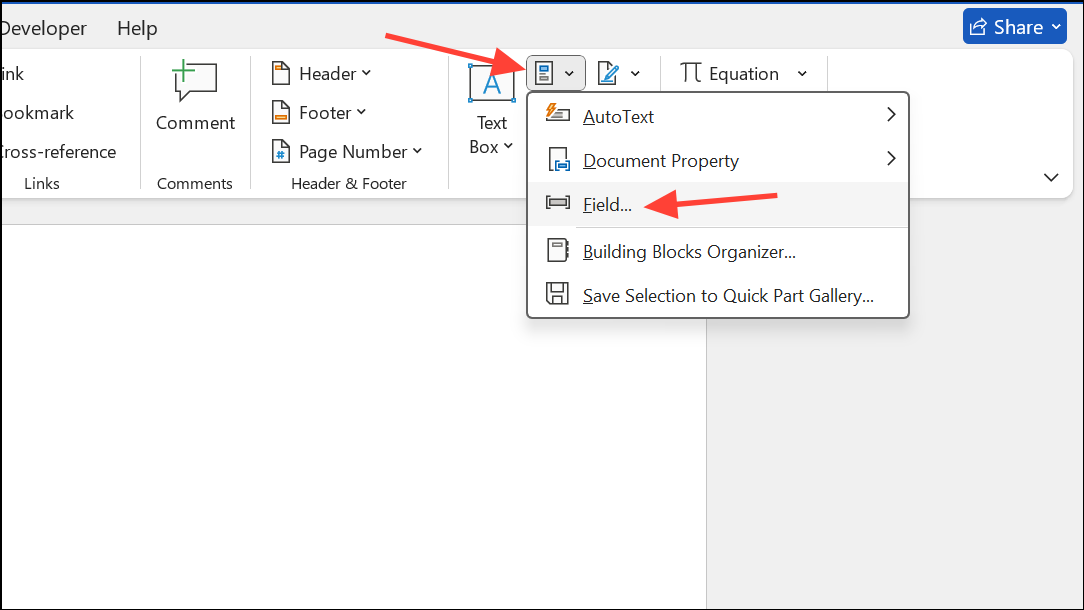Image resolution: width=1084 pixels, height=610 pixels.
Task: Open the Equation dropdown arrow
Action: (801, 73)
